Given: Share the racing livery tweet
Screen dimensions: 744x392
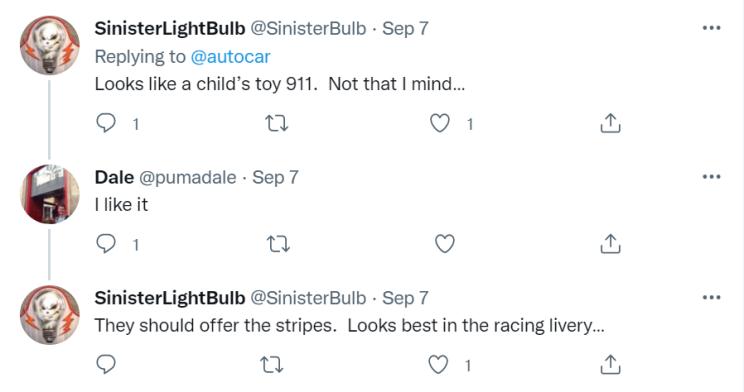Looking at the screenshot, I should (610, 364).
